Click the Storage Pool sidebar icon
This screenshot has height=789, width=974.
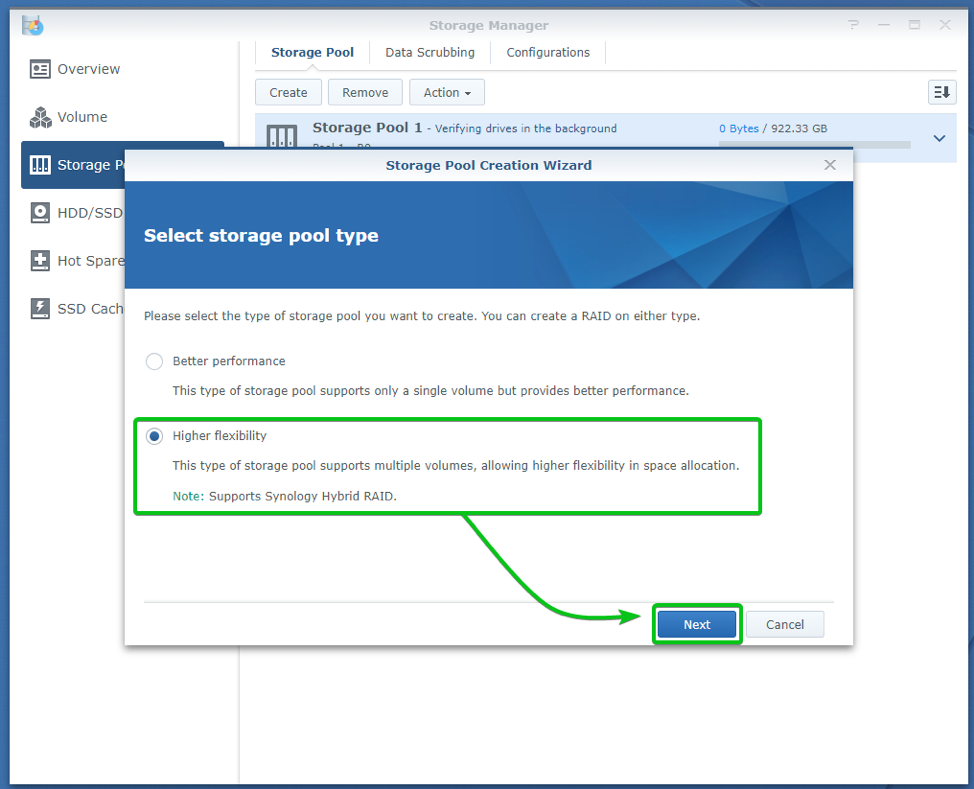(x=40, y=165)
